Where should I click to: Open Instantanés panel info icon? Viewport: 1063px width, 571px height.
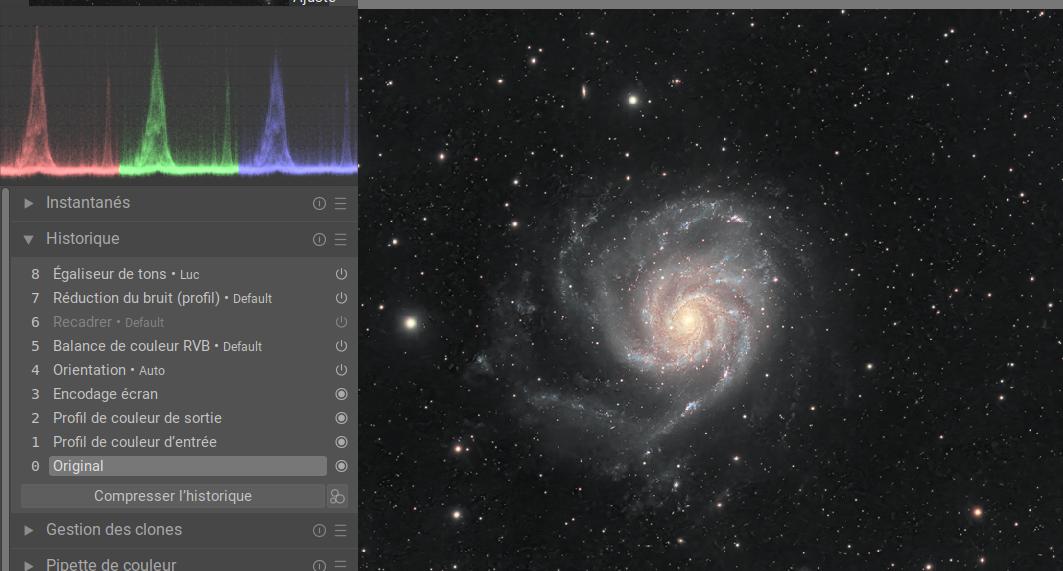click(x=319, y=203)
